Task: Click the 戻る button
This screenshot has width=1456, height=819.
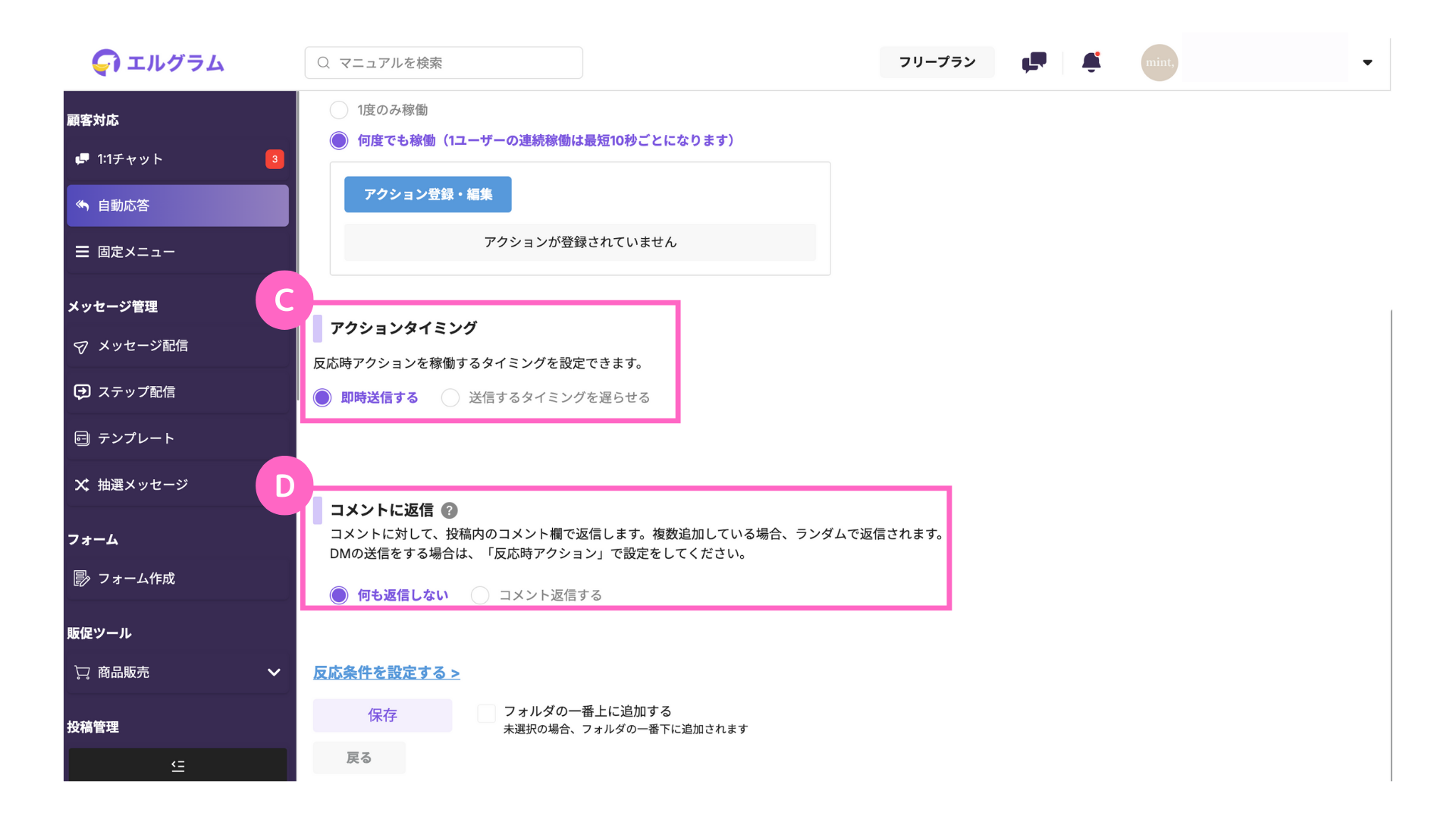Action: click(x=359, y=758)
